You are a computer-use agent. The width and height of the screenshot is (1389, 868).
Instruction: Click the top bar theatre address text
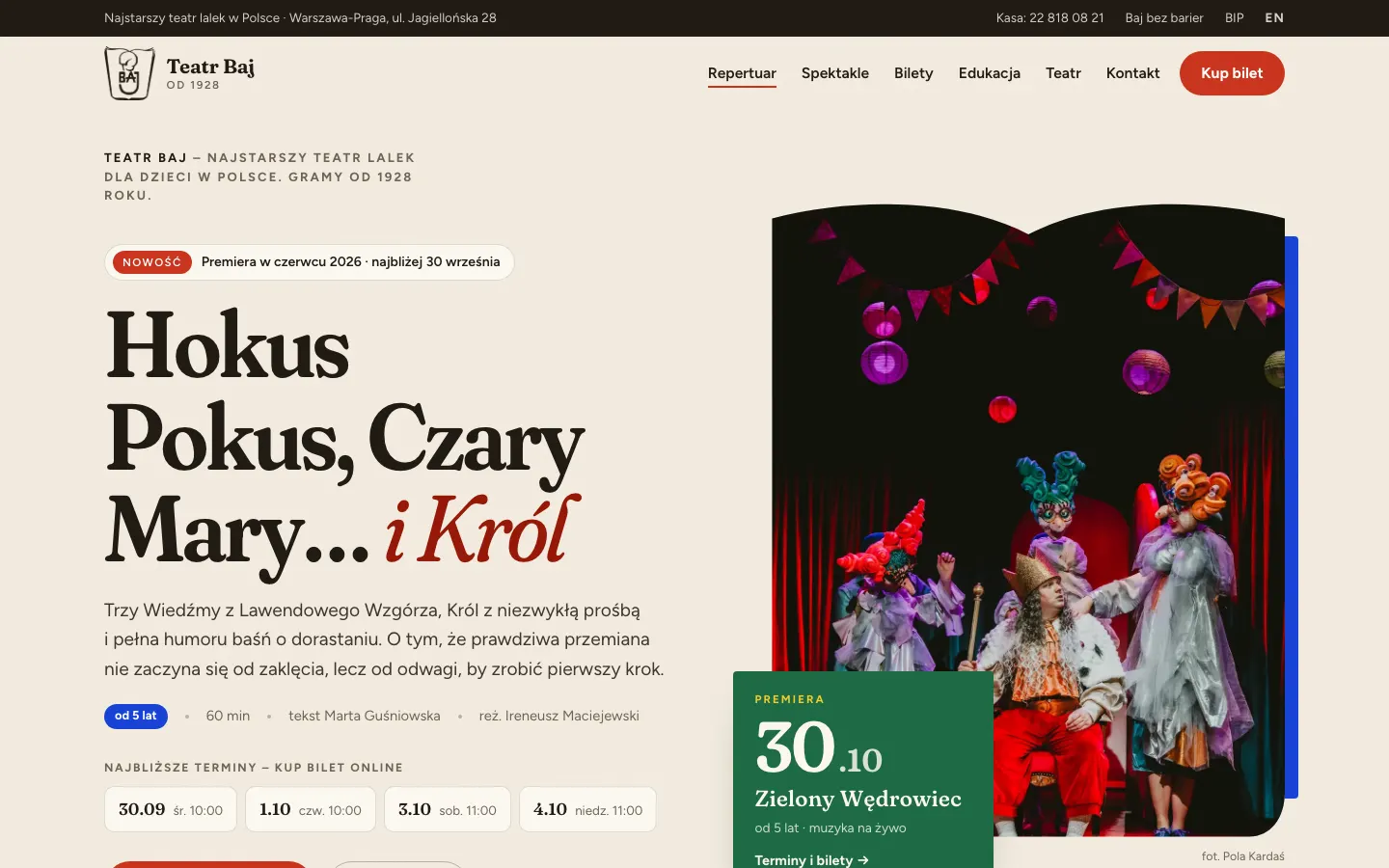click(300, 18)
